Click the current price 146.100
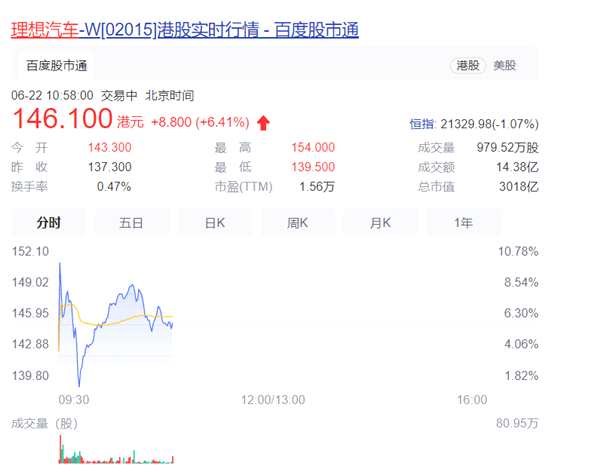Image resolution: width=600 pixels, height=468 pixels. [x=62, y=118]
